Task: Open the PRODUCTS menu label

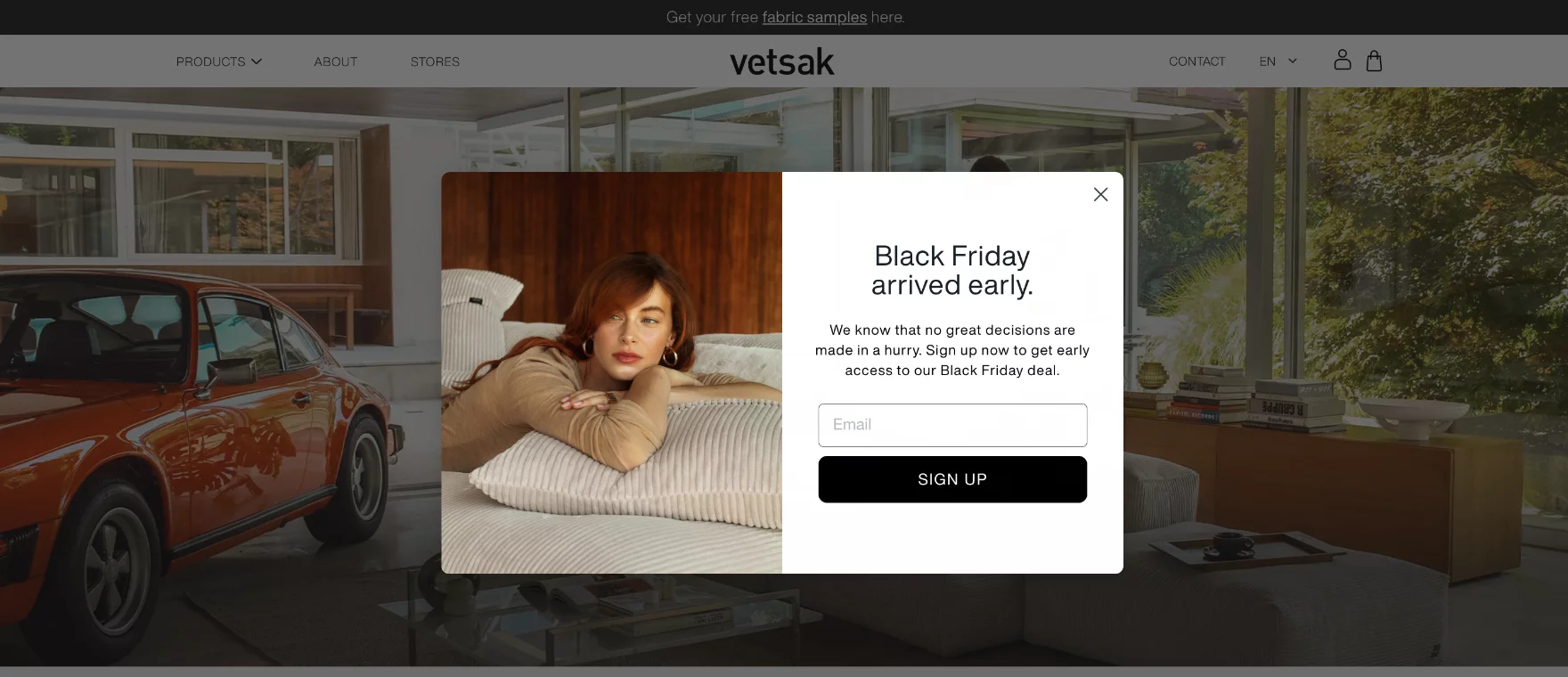Action: click(x=210, y=61)
